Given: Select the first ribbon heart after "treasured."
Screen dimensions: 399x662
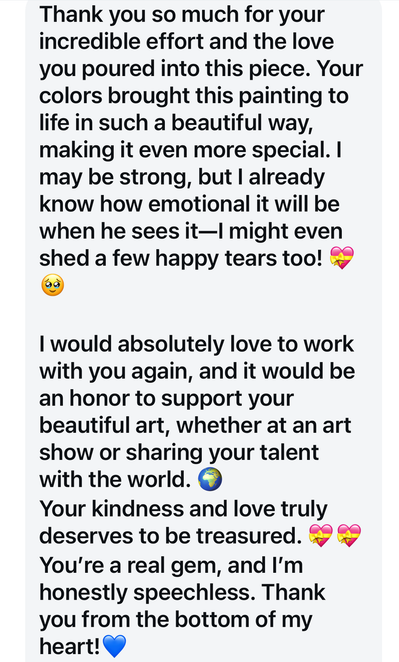Looking at the screenshot, I should tap(321, 535).
